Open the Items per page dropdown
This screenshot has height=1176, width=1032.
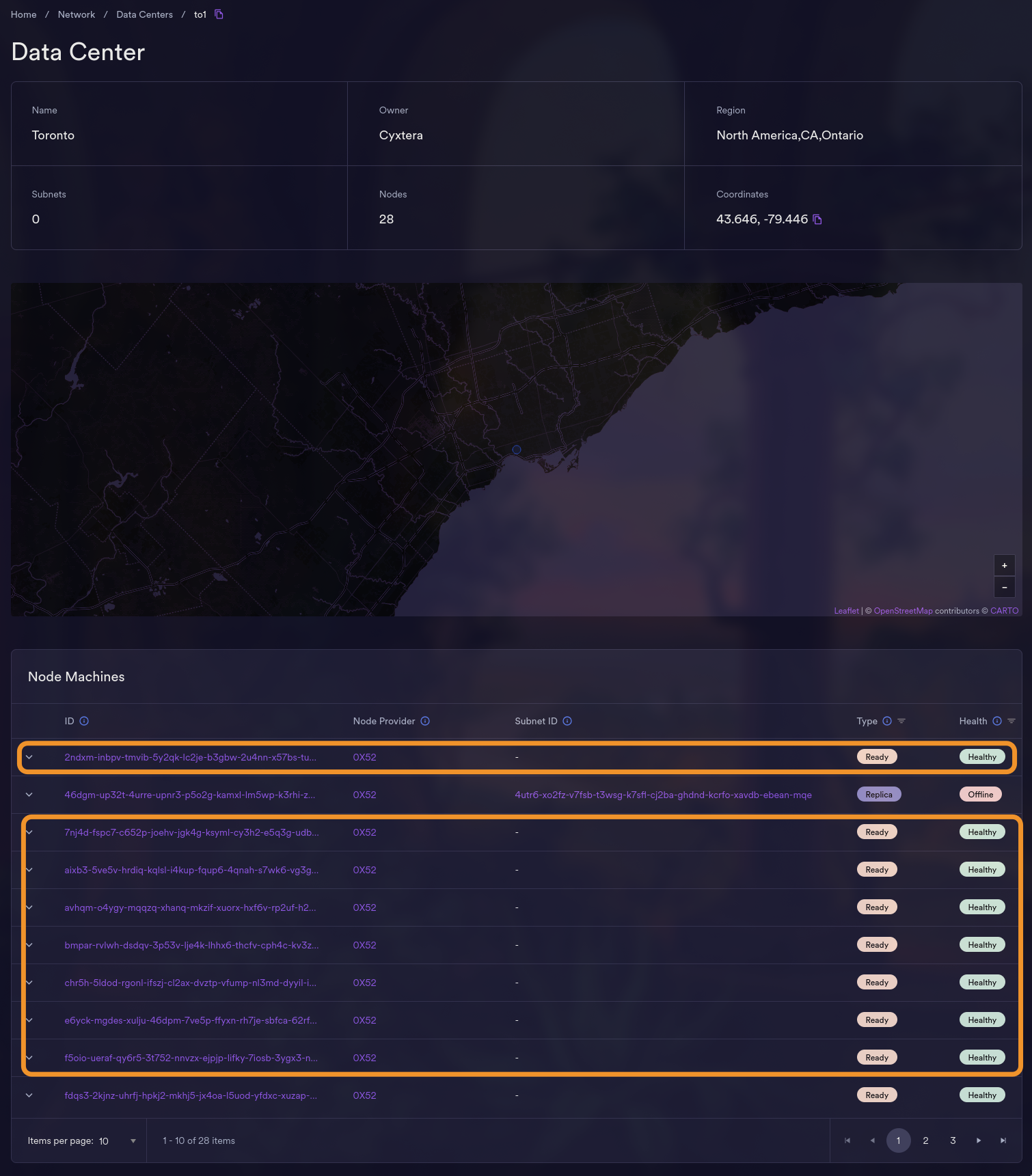[x=118, y=1140]
